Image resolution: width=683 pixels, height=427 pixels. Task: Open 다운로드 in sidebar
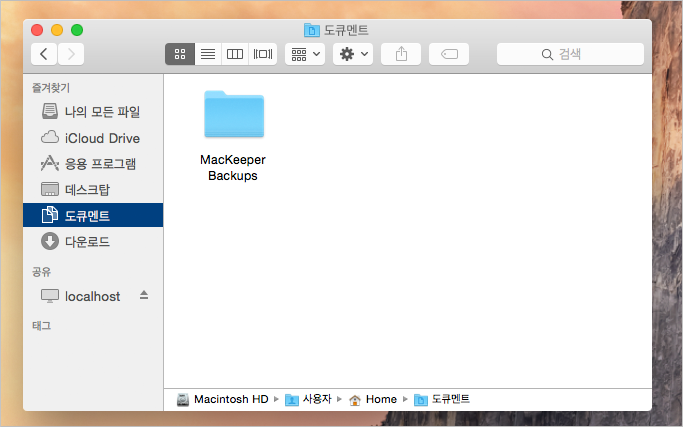tap(93, 241)
